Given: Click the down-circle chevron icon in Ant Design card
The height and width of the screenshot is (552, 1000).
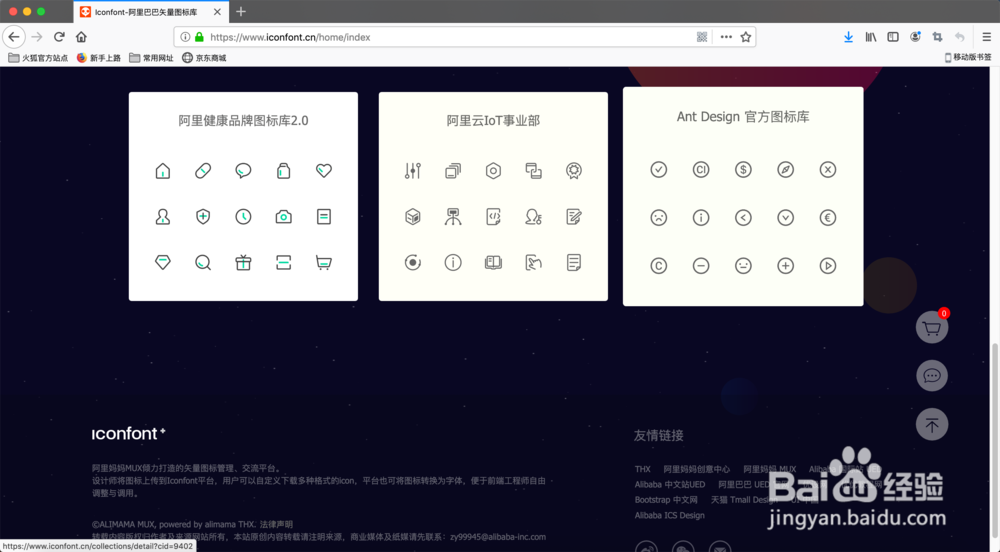Looking at the screenshot, I should (x=786, y=218).
